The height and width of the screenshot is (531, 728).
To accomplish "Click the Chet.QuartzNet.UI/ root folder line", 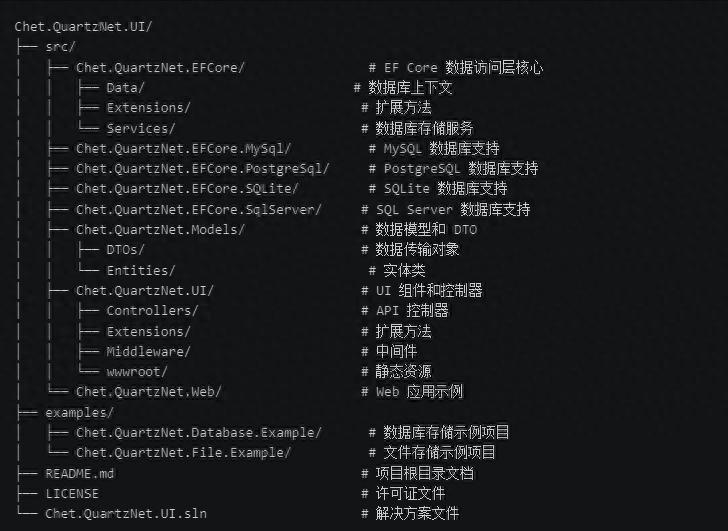I will [x=83, y=26].
